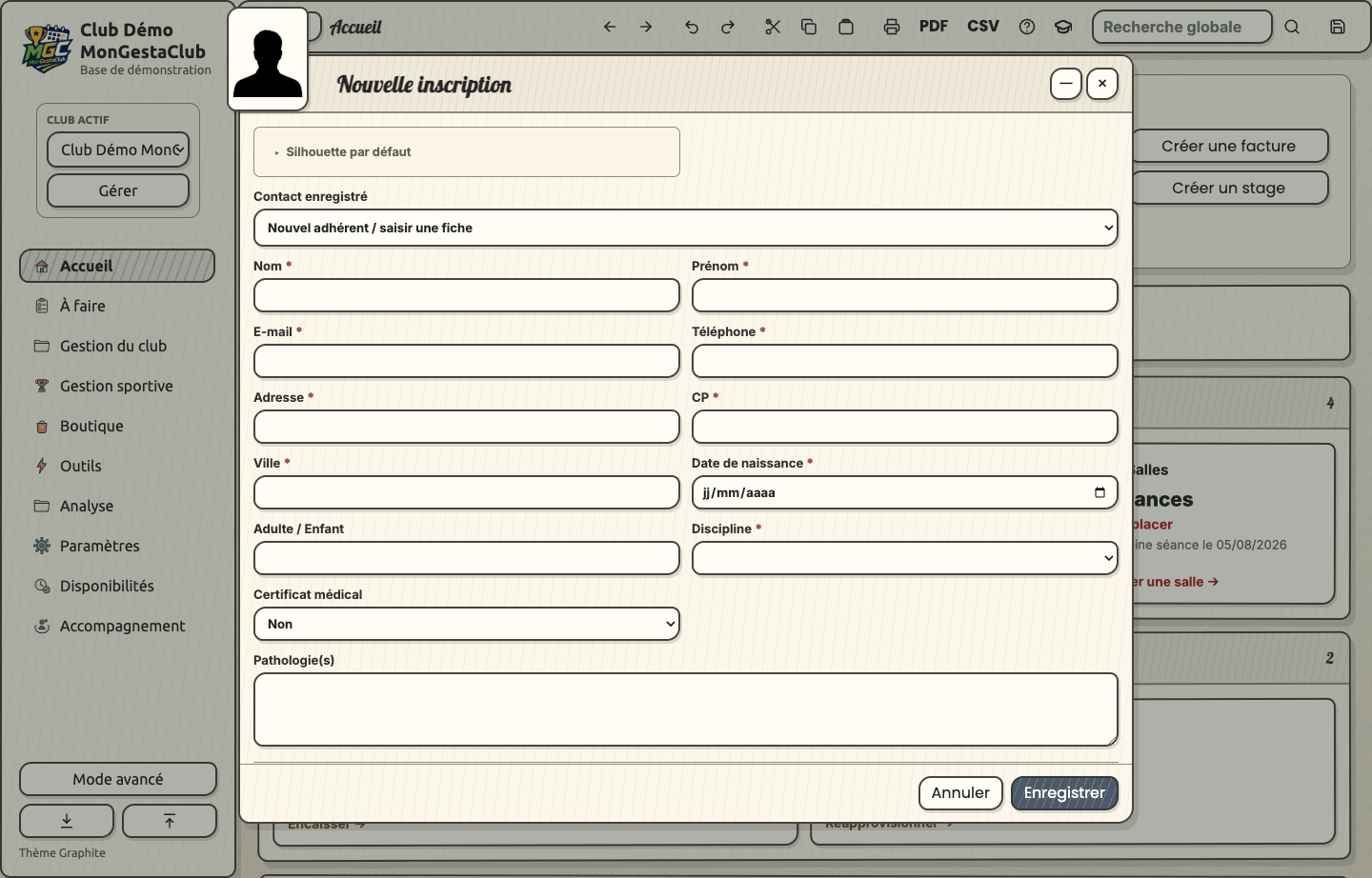This screenshot has height=878, width=1372.
Task: Click the Gérer button
Action: pyautogui.click(x=118, y=190)
